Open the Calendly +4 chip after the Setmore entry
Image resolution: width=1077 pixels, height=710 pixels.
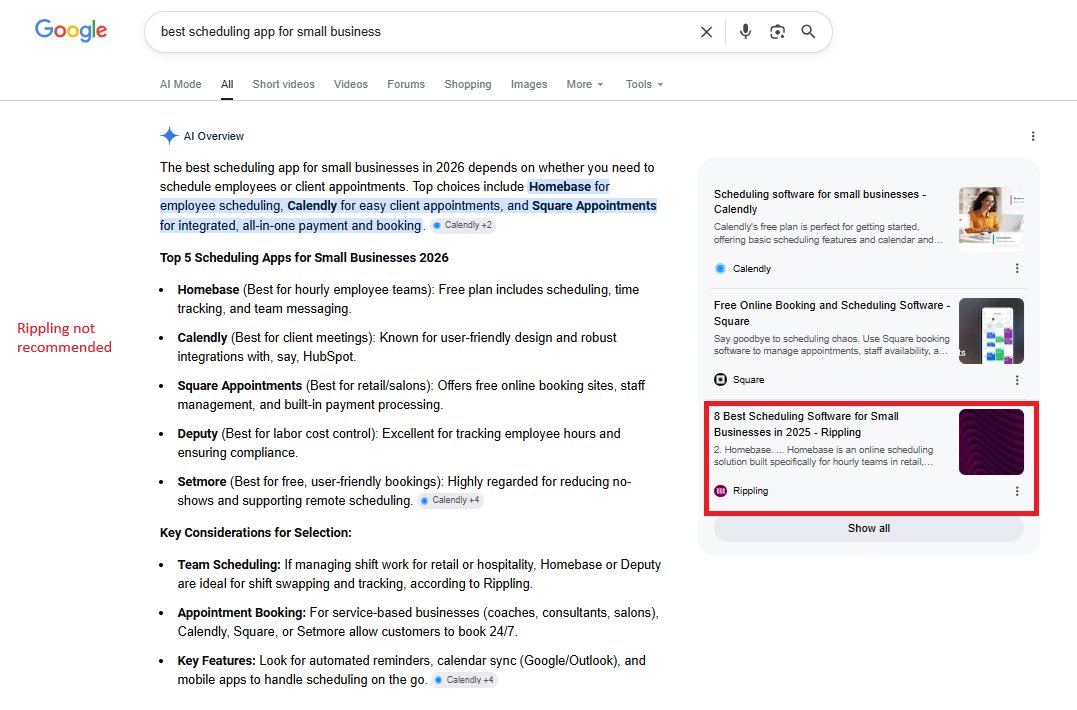(451, 500)
